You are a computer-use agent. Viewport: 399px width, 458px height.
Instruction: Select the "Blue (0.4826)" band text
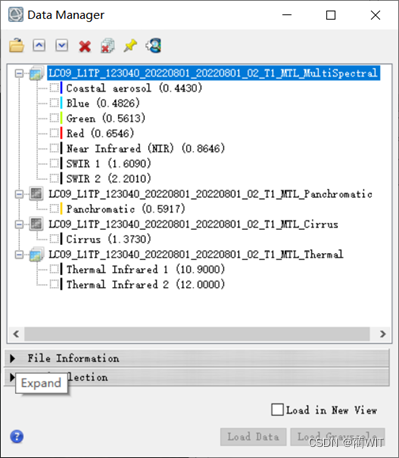coord(103,103)
